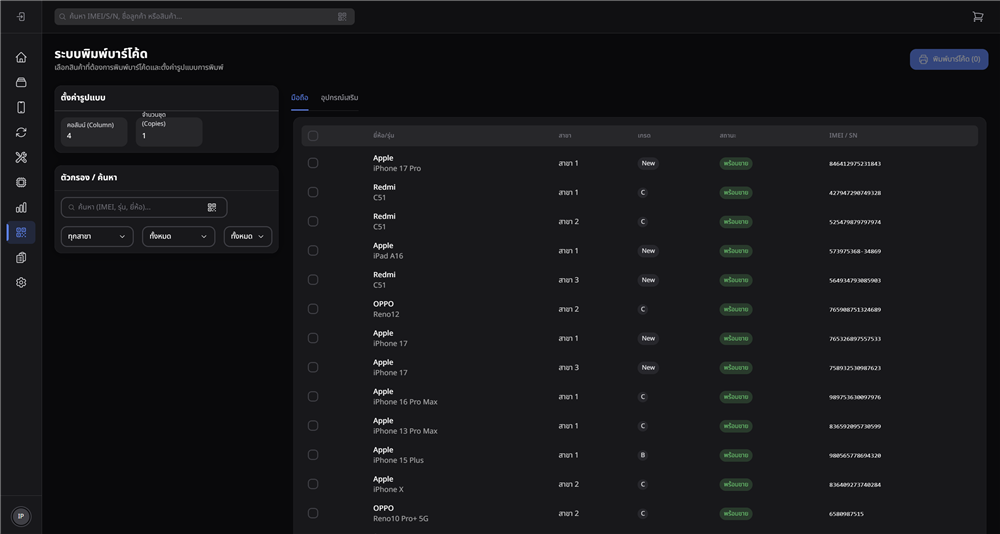This screenshot has width=1000, height=534.
Task: Check the Apple iPhone X row checkbox
Action: (312, 484)
